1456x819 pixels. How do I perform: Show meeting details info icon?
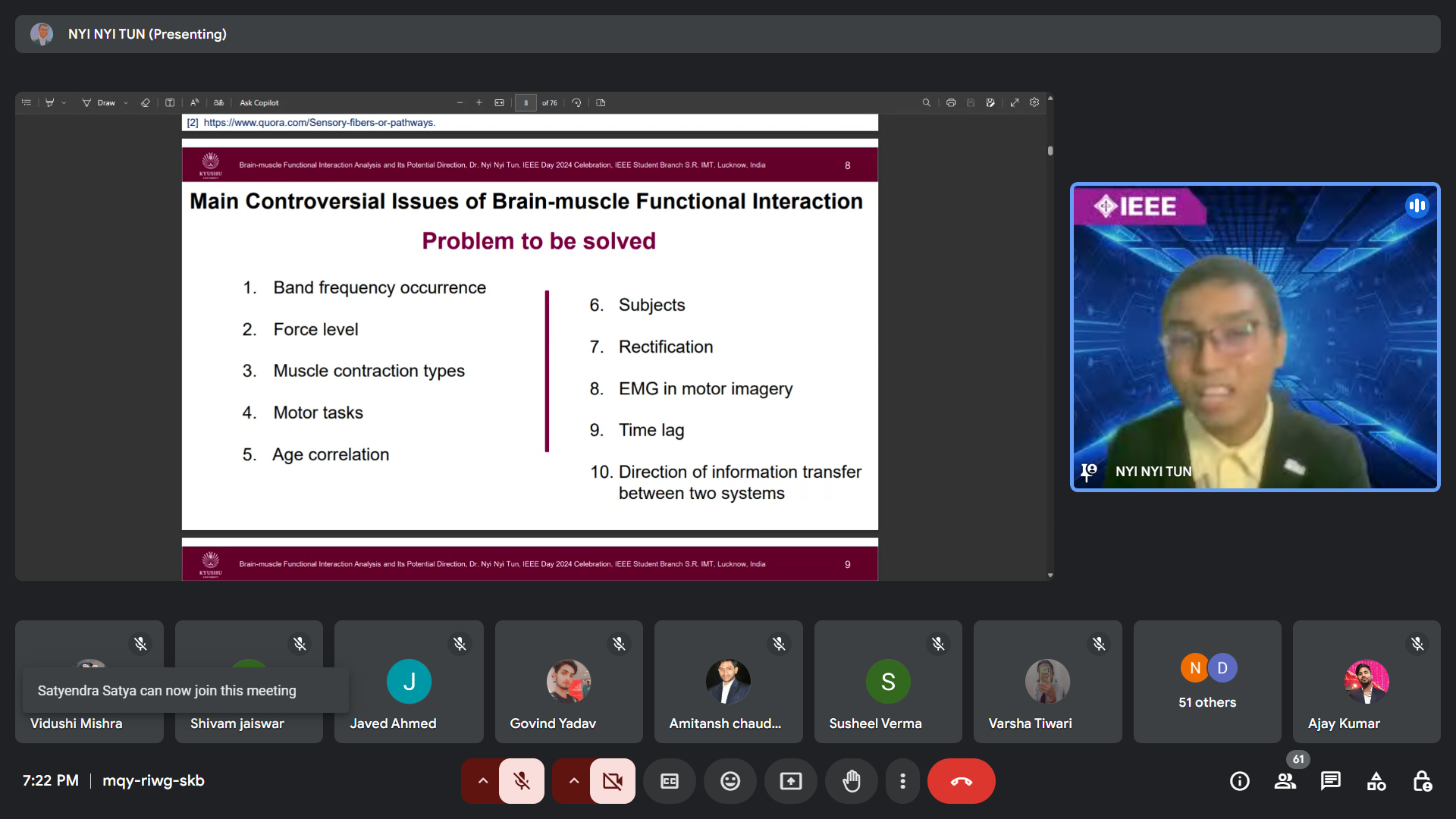coord(1239,781)
